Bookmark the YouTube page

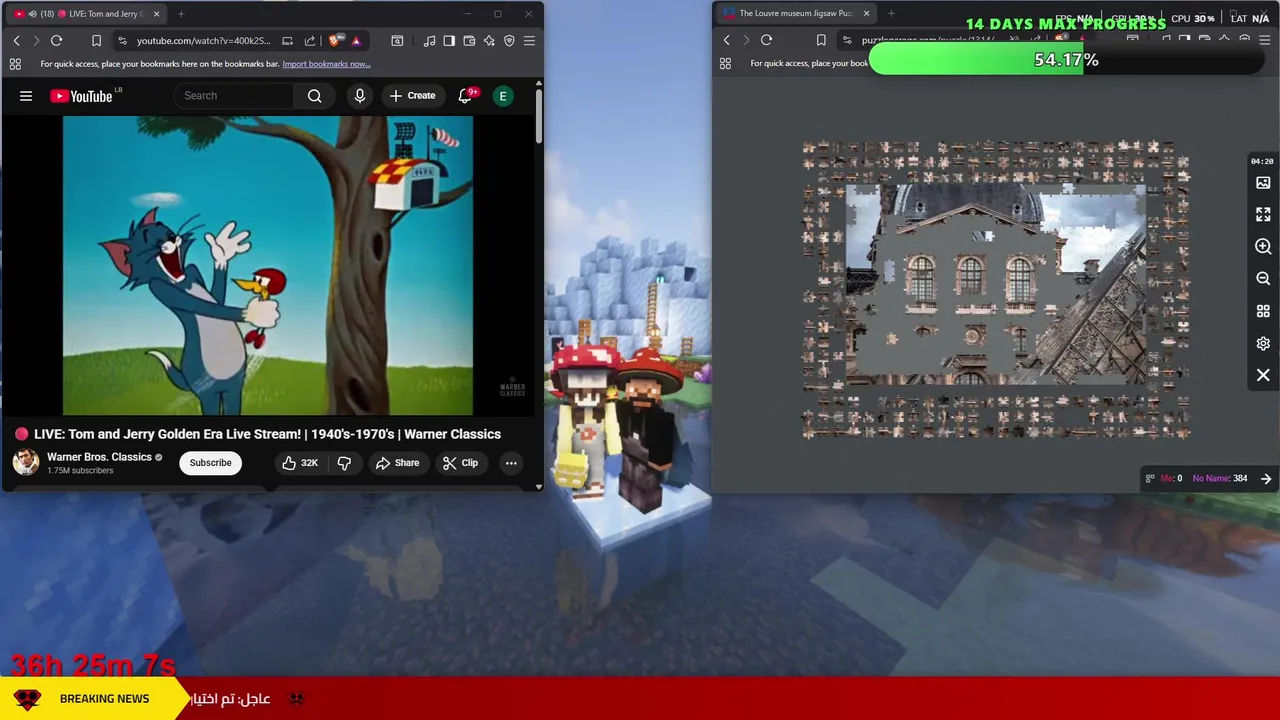(x=96, y=41)
